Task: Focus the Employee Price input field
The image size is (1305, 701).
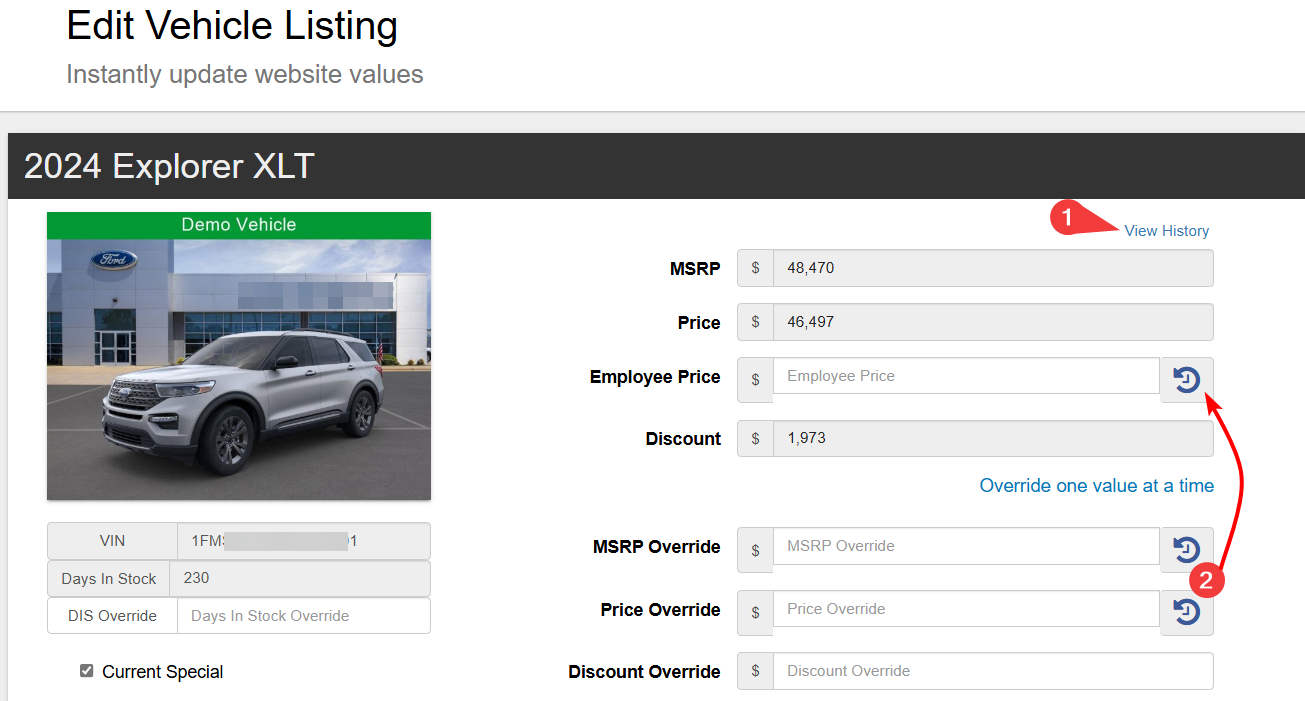Action: [x=966, y=376]
